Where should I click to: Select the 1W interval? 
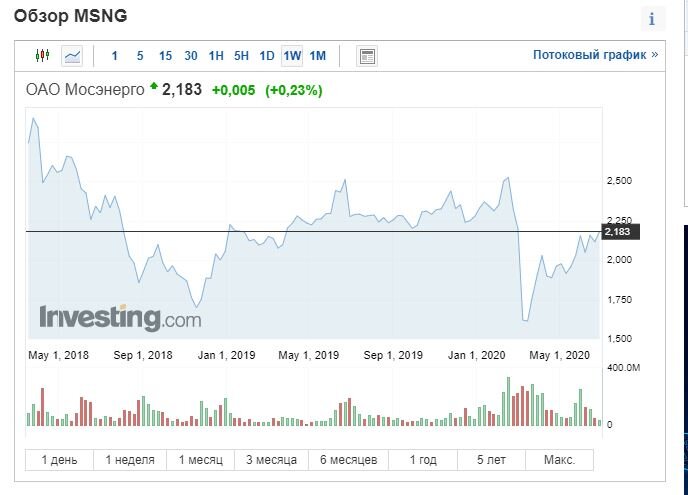[292, 56]
